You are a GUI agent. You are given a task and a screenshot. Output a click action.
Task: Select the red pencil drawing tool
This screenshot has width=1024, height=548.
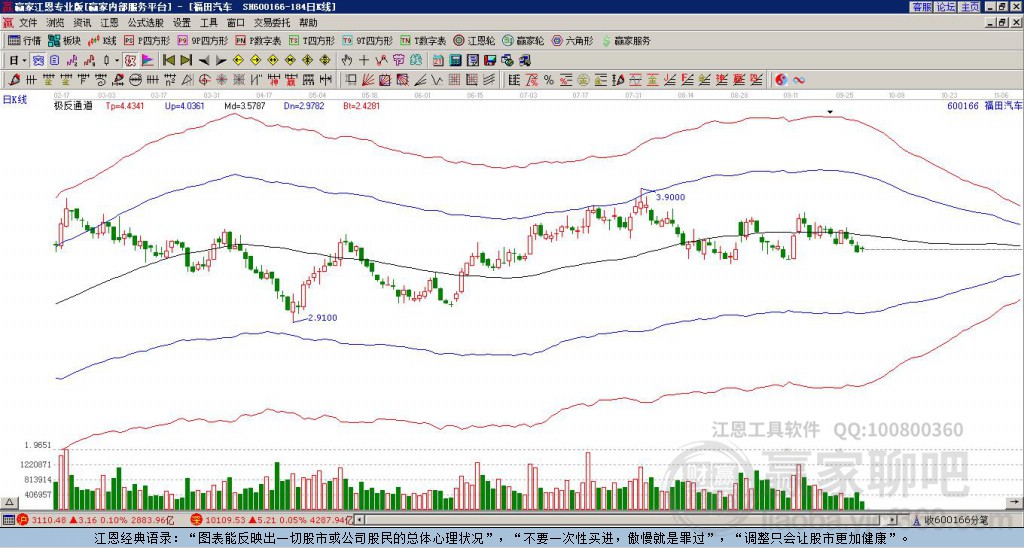coord(13,80)
